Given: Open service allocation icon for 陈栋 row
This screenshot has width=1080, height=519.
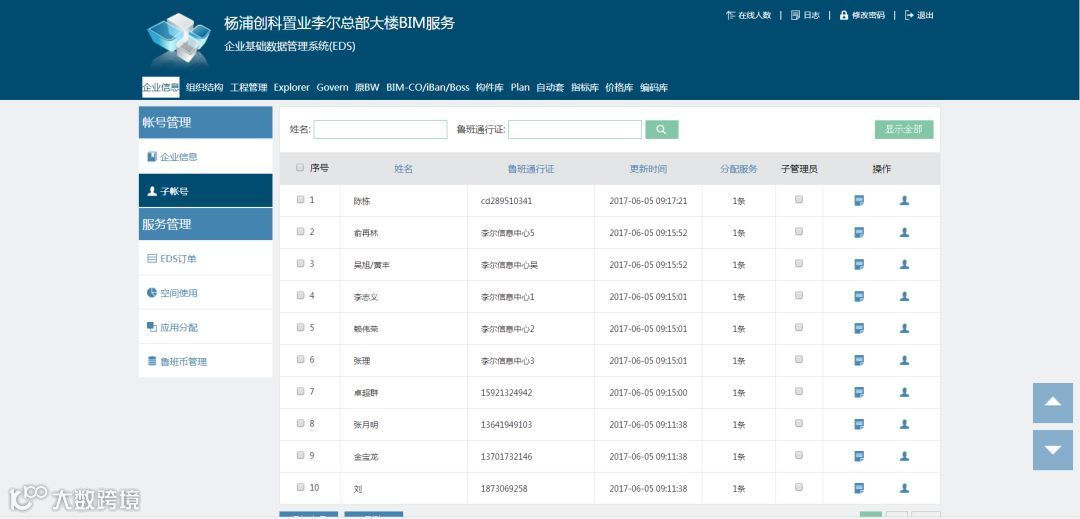Looking at the screenshot, I should (859, 201).
